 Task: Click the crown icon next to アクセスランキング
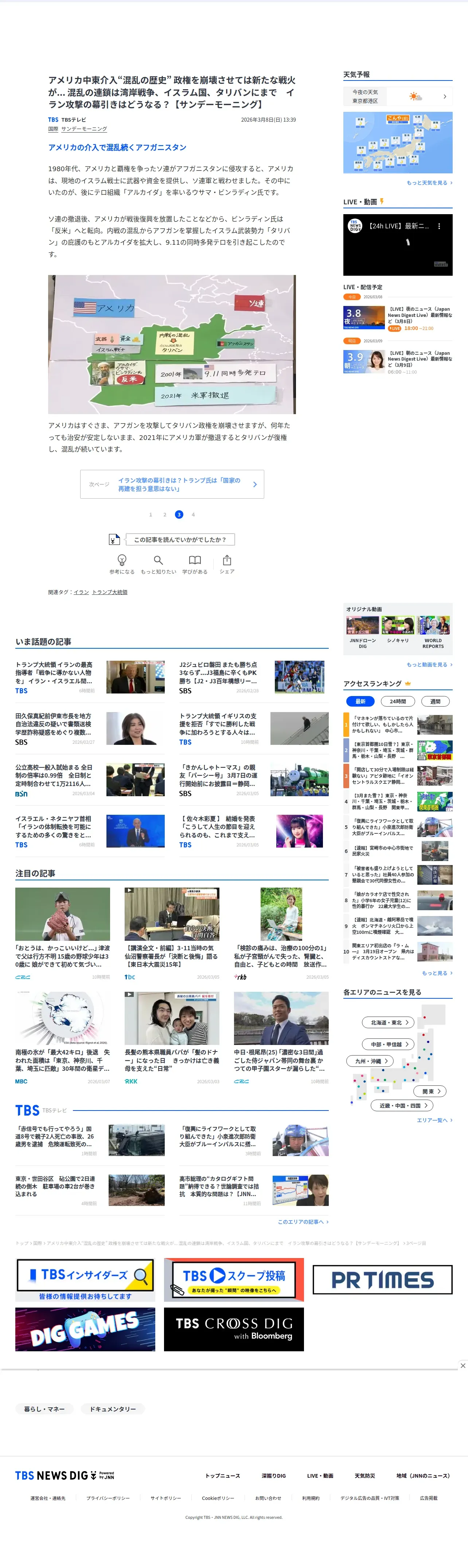[x=407, y=684]
